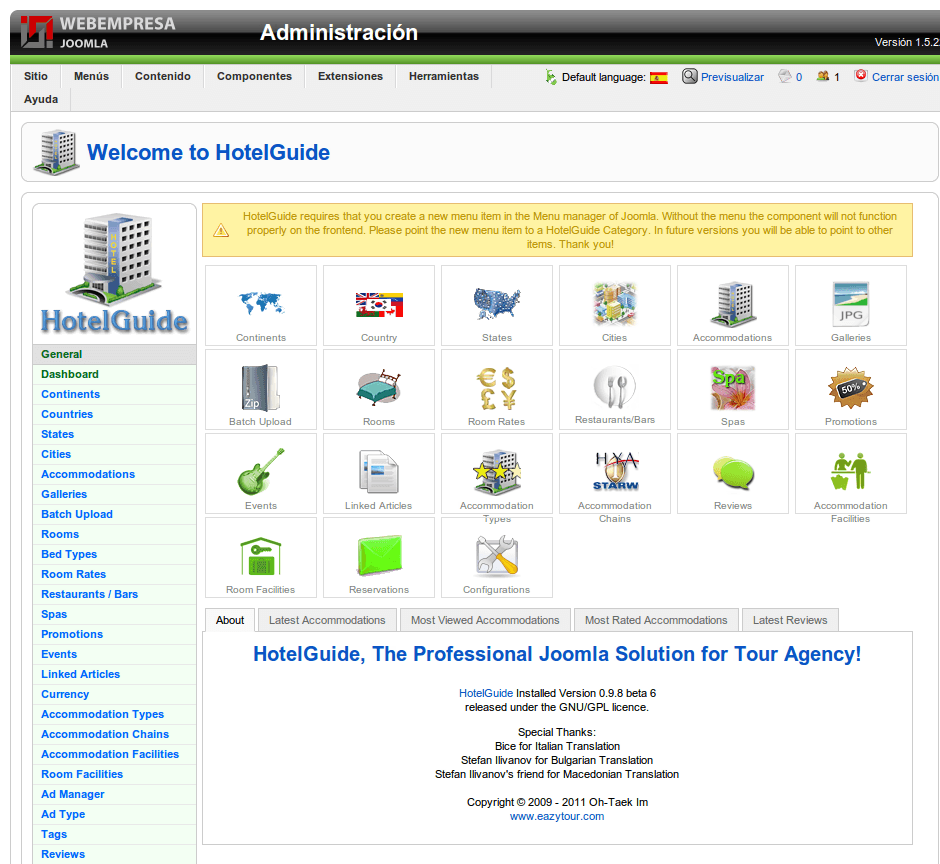Switch to Latest Reviews tab
Viewport: 940px width, 864px height.
click(790, 620)
